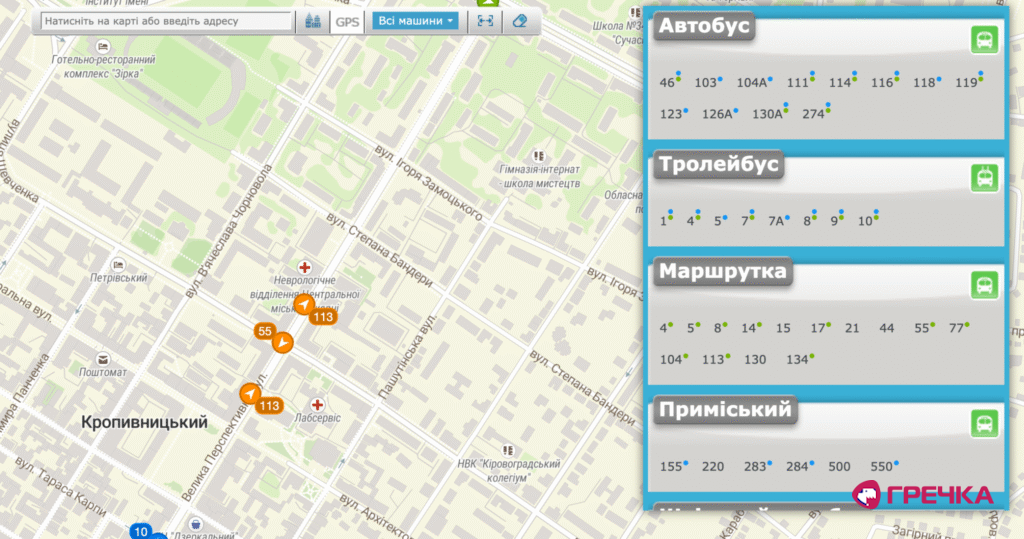Select bus route 116
1024x539 pixels.
click(884, 82)
